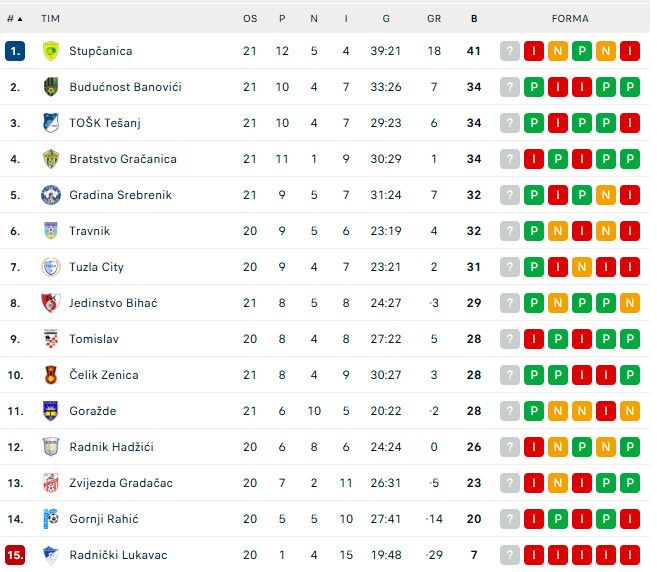Screen dimensions: 657x572
Task: Click Gornji Rahić's first red I form badge
Action: [x=558, y=519]
